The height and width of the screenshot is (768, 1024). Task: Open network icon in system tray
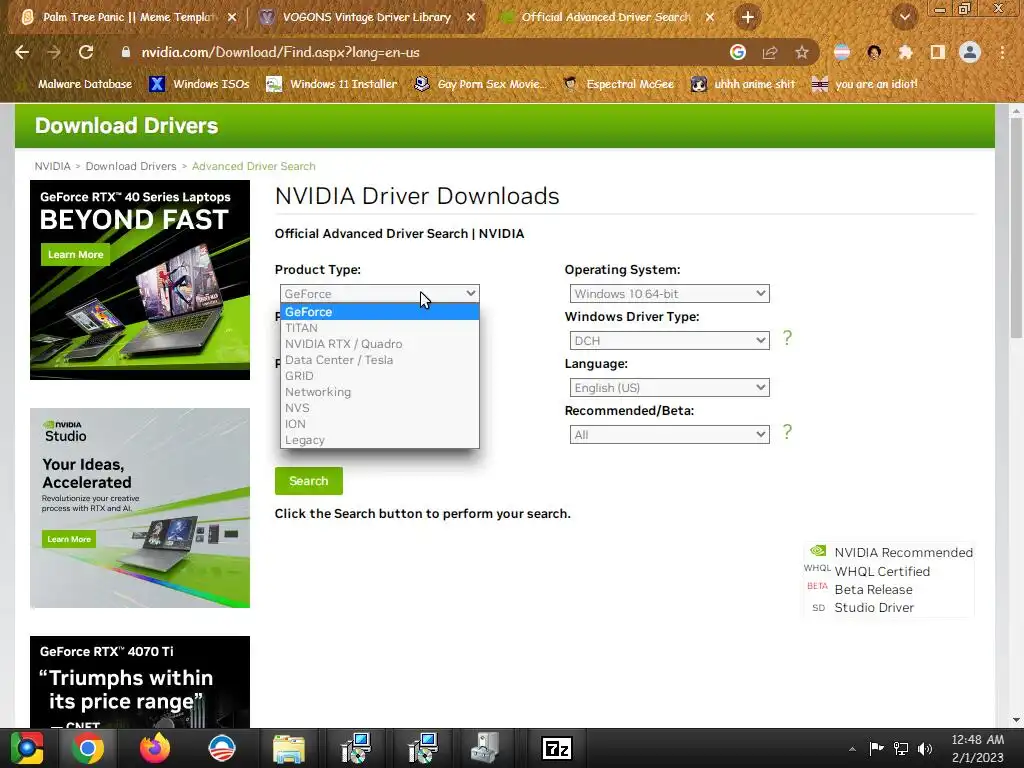[901, 749]
